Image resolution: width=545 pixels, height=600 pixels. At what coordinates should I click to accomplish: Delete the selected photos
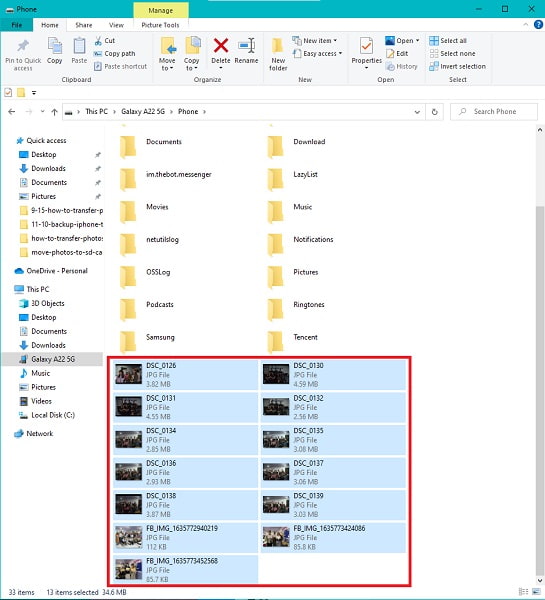point(221,51)
